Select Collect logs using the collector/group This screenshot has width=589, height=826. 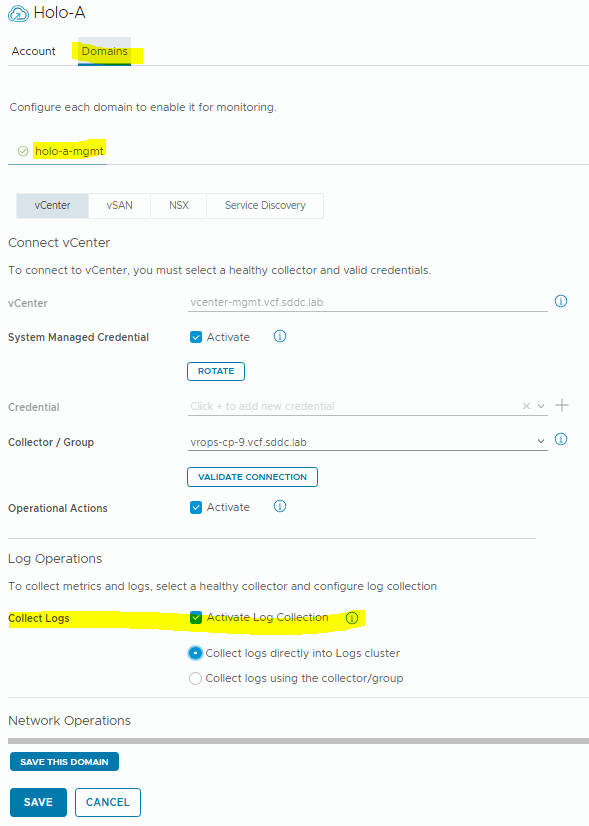tap(195, 678)
